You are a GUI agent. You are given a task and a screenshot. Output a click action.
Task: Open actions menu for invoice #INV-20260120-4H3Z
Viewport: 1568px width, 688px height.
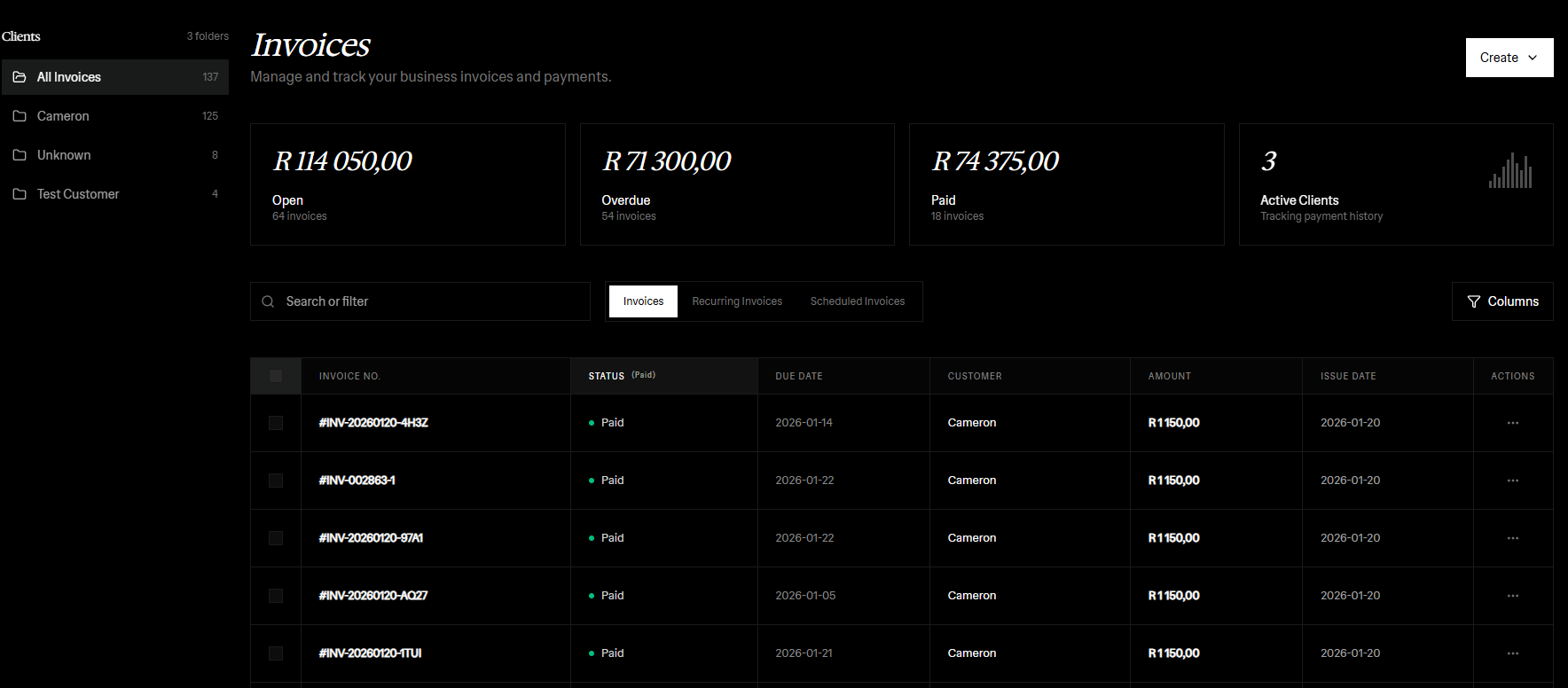1512,423
